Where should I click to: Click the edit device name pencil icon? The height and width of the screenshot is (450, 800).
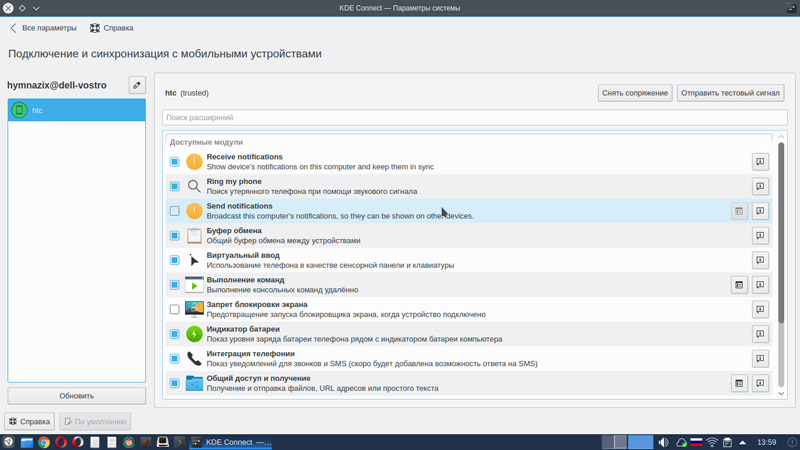point(137,85)
